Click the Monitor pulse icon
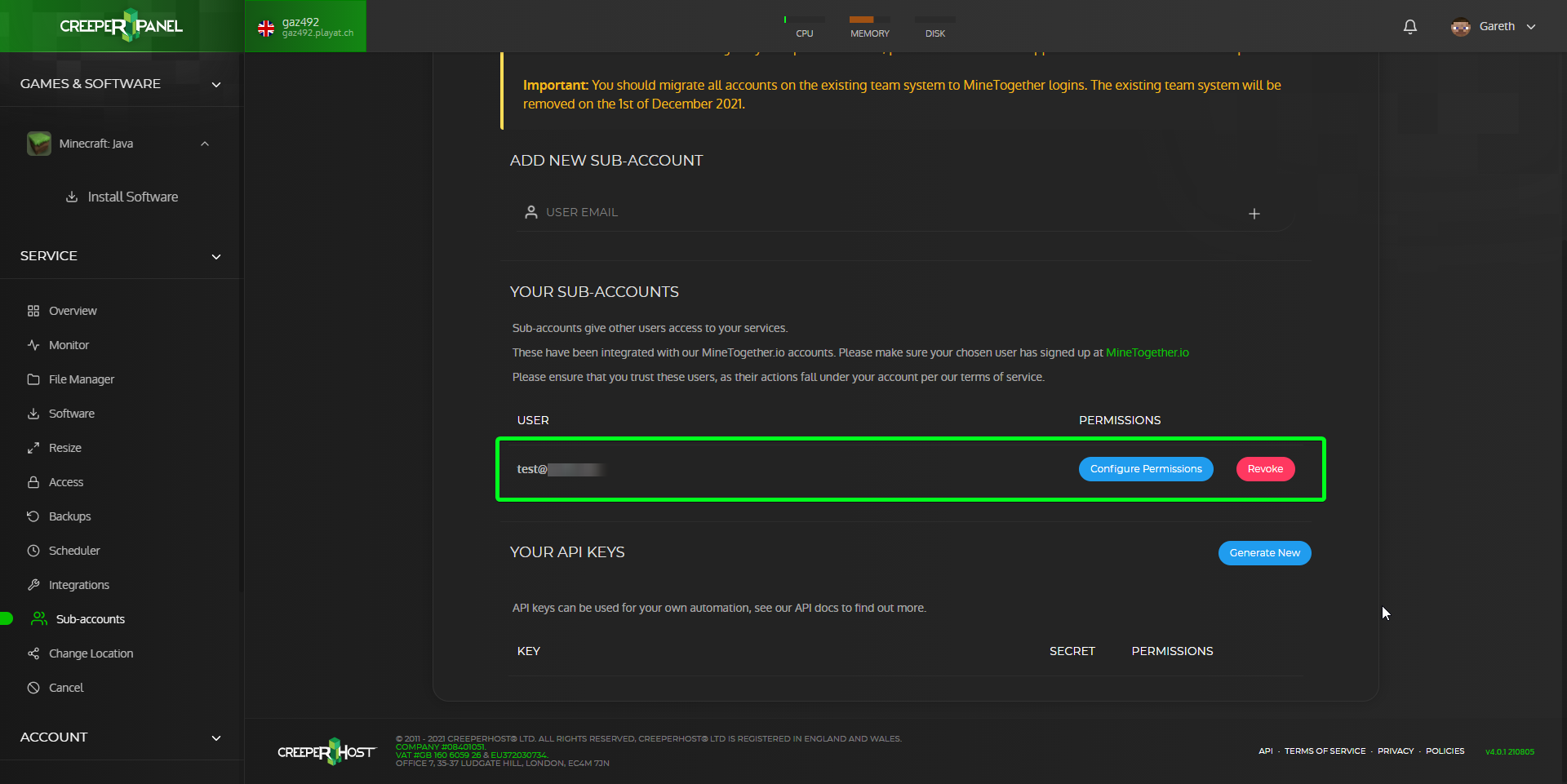The width and height of the screenshot is (1567, 784). coord(33,345)
